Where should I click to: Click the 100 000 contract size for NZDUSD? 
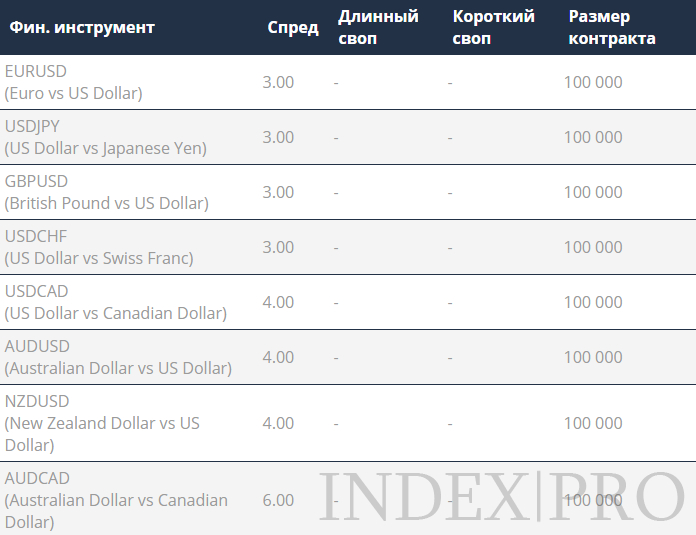[593, 423]
